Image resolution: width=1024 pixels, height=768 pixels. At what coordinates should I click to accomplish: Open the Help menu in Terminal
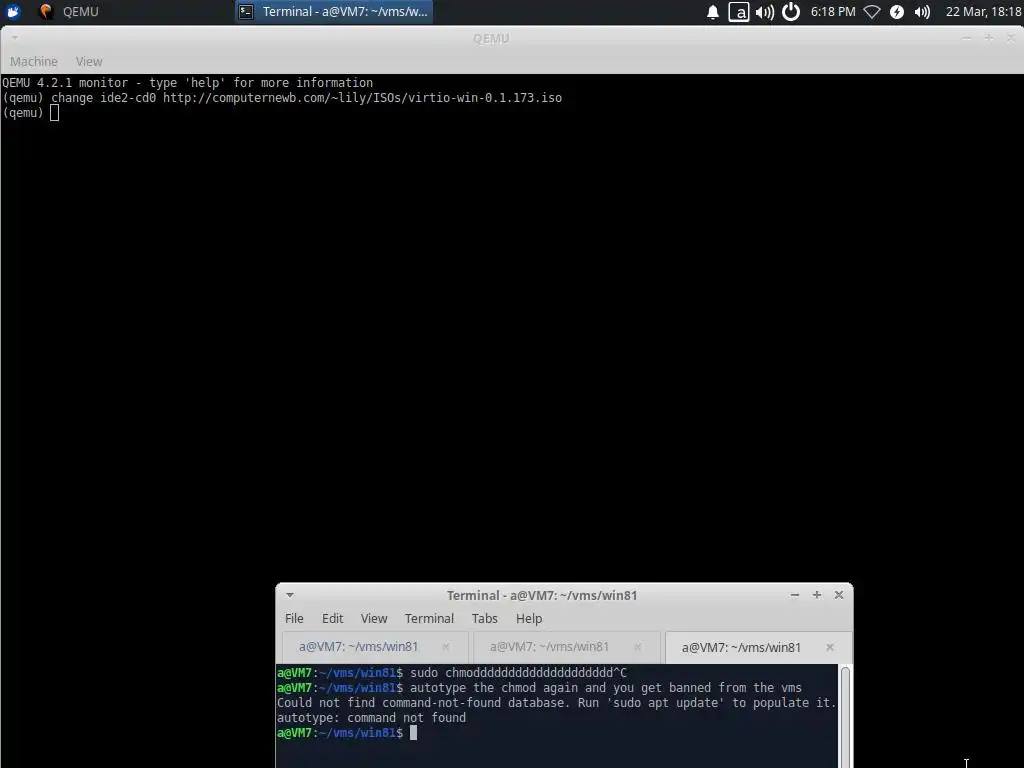pyautogui.click(x=529, y=618)
